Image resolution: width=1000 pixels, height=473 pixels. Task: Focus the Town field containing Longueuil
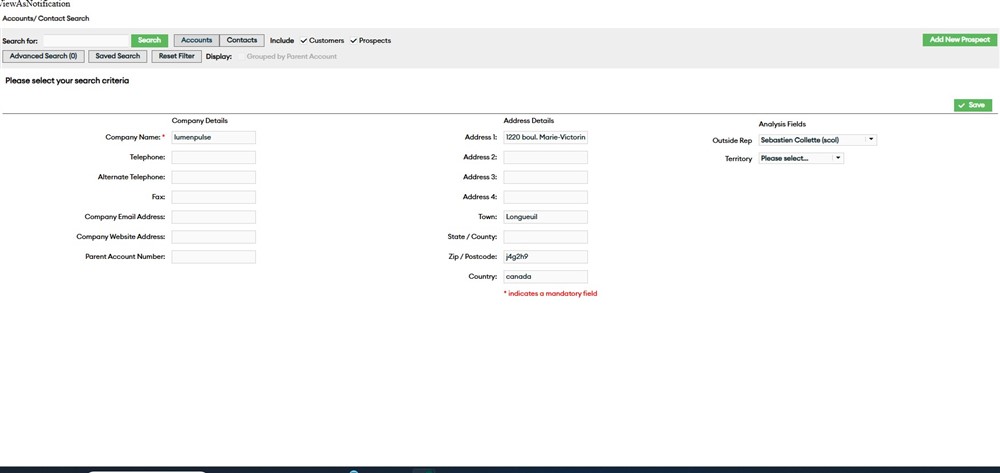[545, 217]
